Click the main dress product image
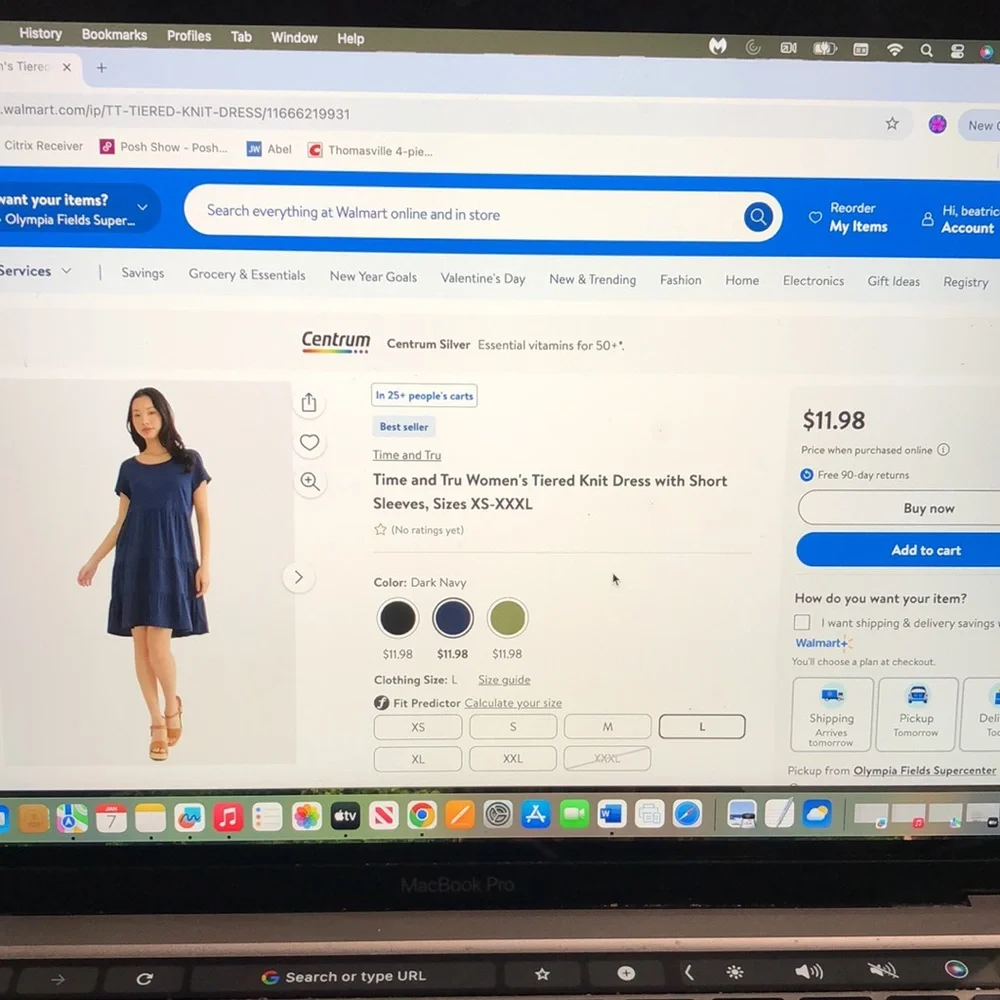The width and height of the screenshot is (1000, 1000). [x=147, y=572]
